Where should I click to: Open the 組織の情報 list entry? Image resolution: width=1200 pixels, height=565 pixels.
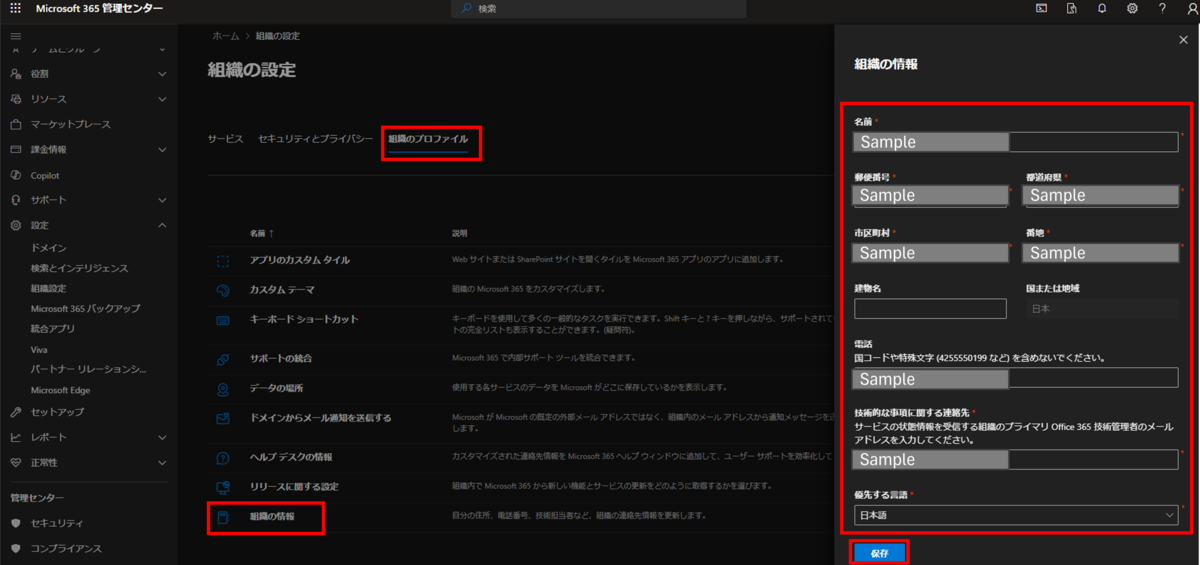(272, 517)
